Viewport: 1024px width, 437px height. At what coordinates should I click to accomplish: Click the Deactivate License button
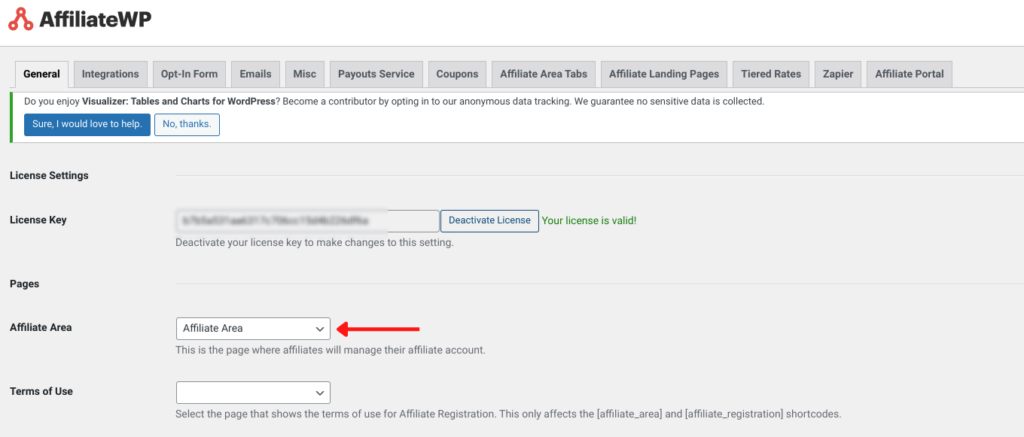click(490, 221)
